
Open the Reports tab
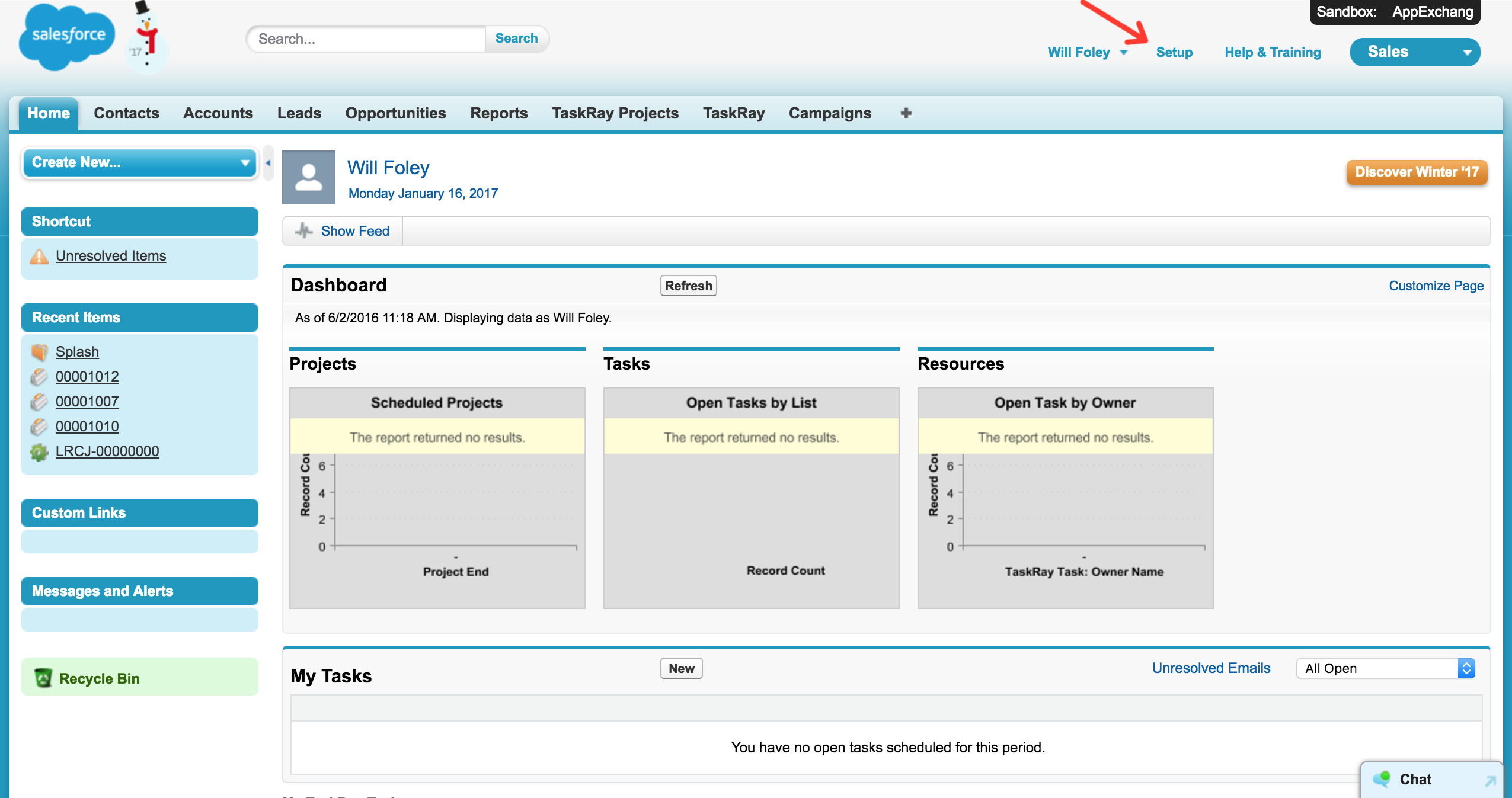point(499,113)
